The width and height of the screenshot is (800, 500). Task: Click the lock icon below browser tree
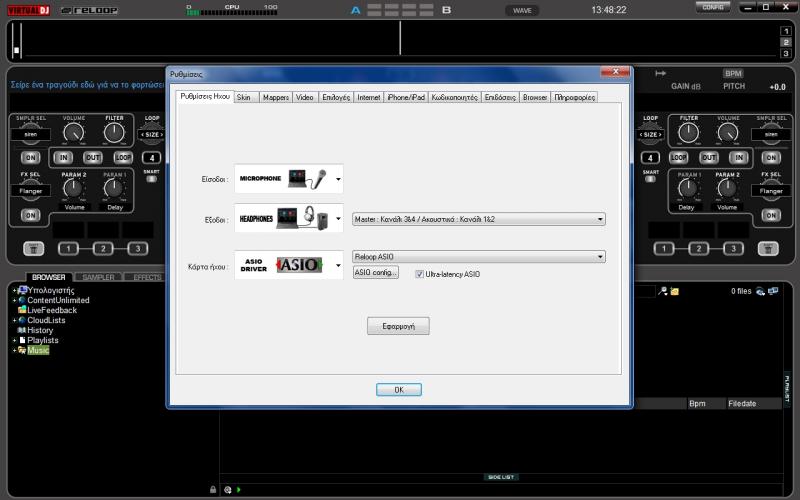(213, 489)
